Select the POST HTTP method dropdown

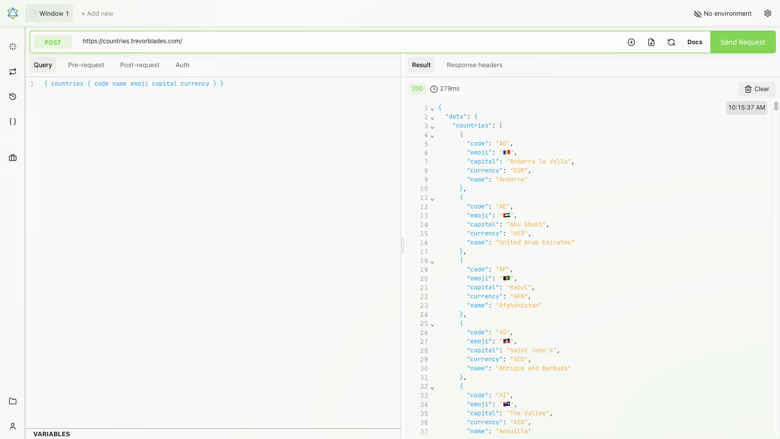coord(53,42)
